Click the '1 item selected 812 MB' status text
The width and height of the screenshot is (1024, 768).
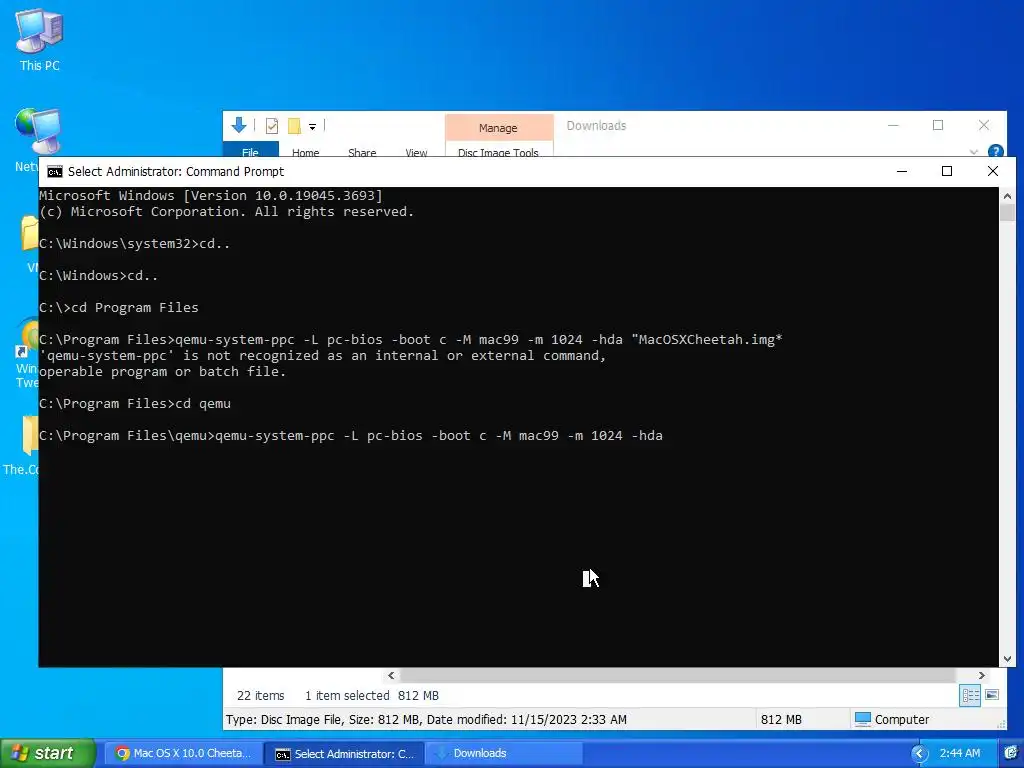372,696
